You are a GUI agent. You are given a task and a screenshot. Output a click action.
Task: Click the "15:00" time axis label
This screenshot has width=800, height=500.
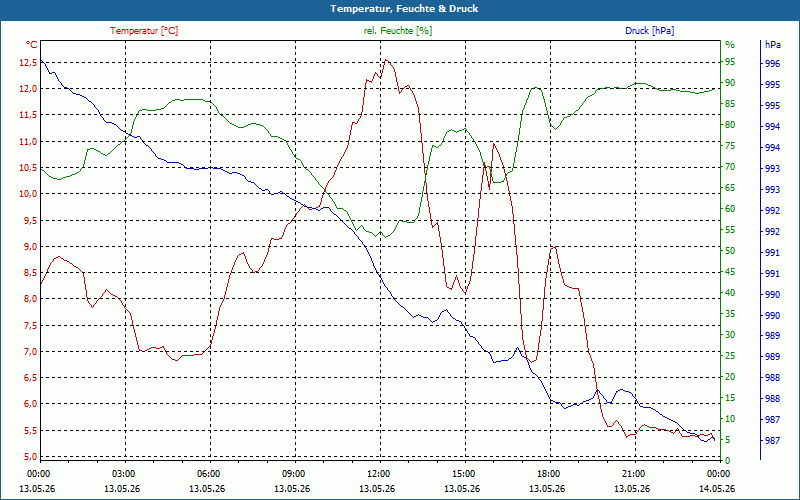464,473
